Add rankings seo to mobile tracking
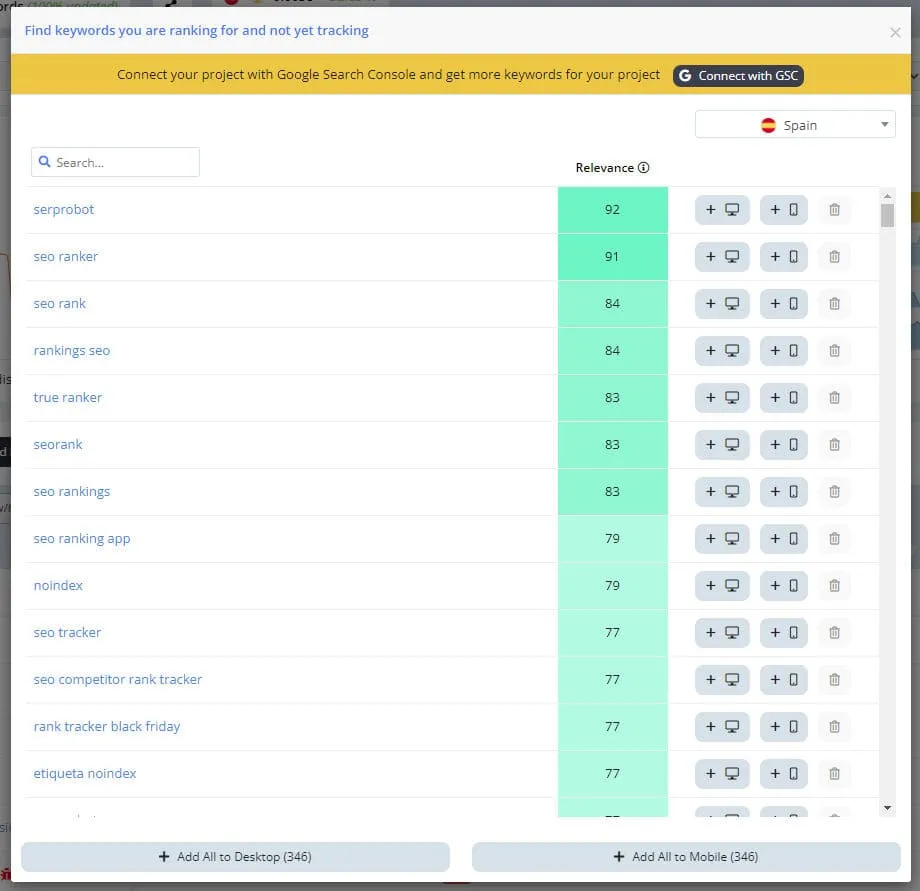 pos(783,351)
